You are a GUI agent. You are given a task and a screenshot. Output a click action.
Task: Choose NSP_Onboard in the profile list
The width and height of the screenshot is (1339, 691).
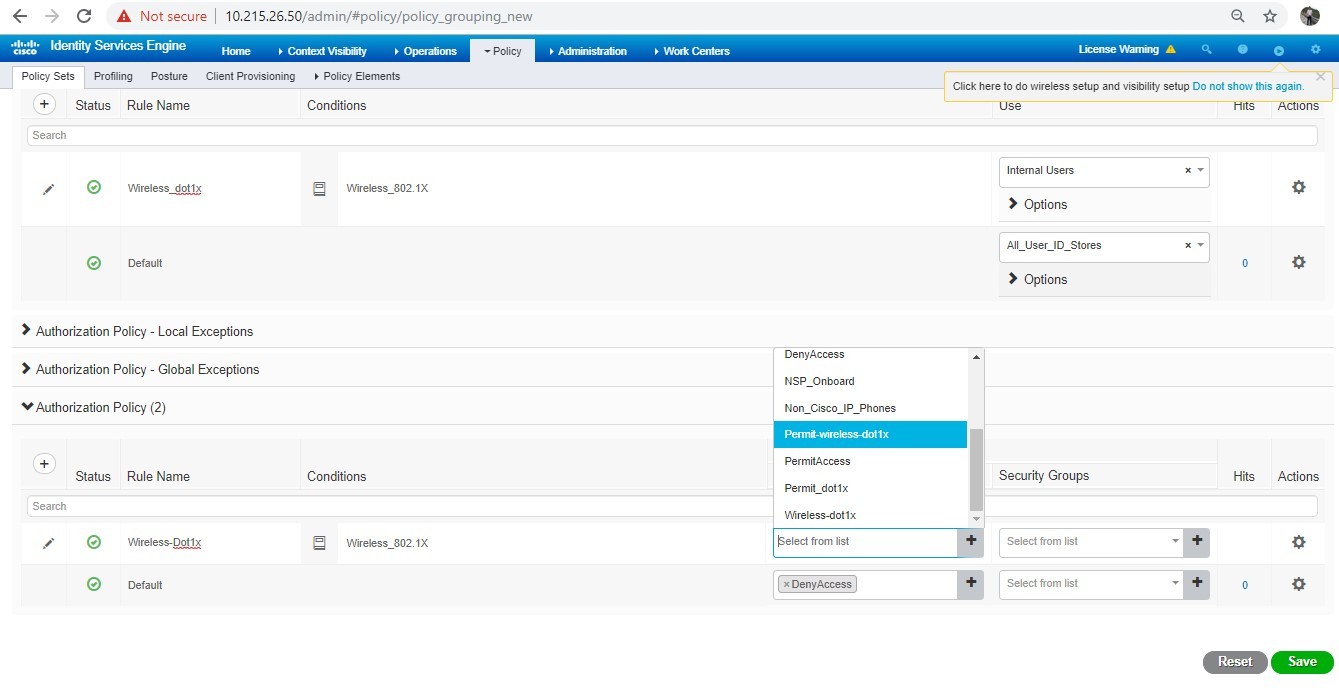click(870, 381)
